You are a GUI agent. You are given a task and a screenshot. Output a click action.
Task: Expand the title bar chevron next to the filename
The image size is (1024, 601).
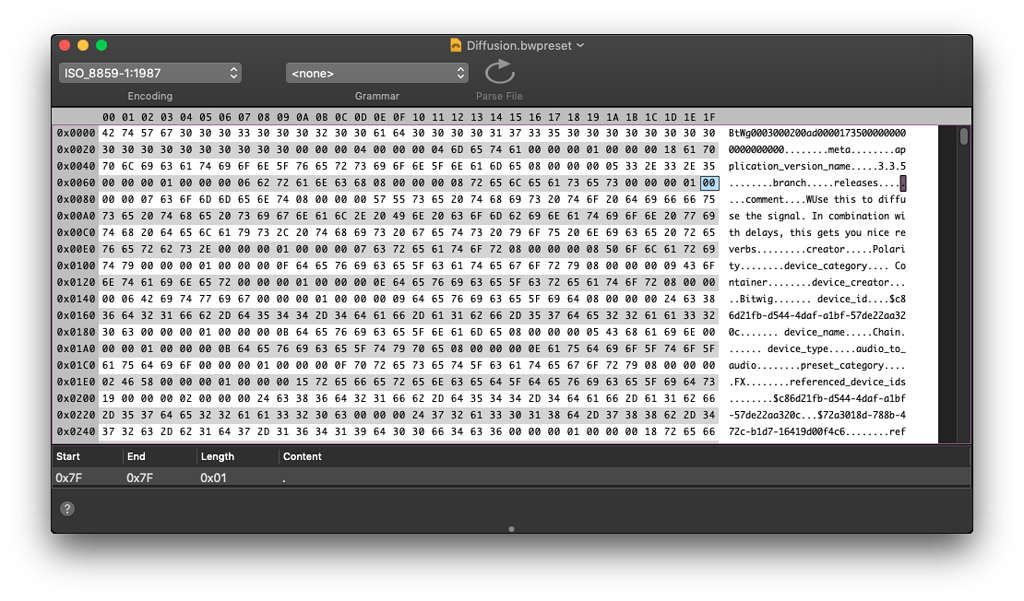pos(581,45)
